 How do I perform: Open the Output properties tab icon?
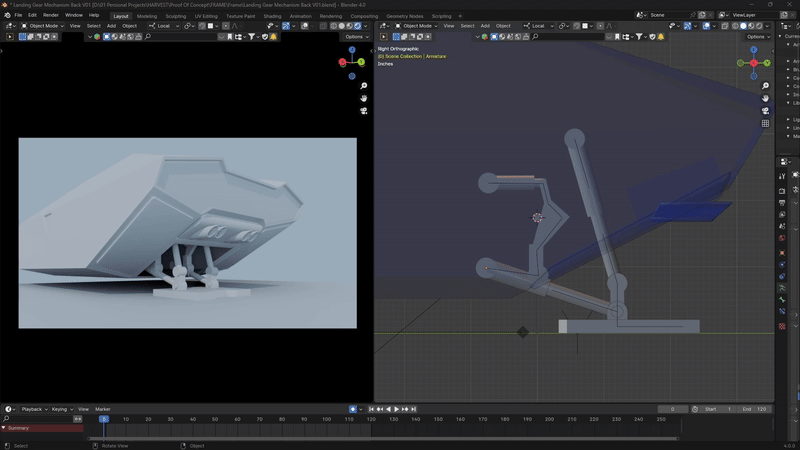point(782,203)
